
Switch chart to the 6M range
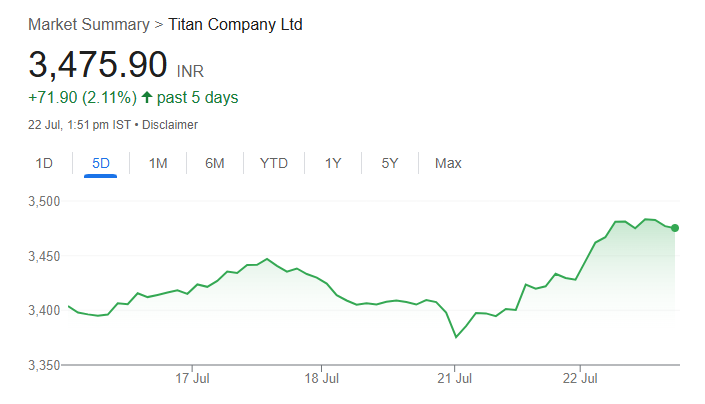click(214, 163)
